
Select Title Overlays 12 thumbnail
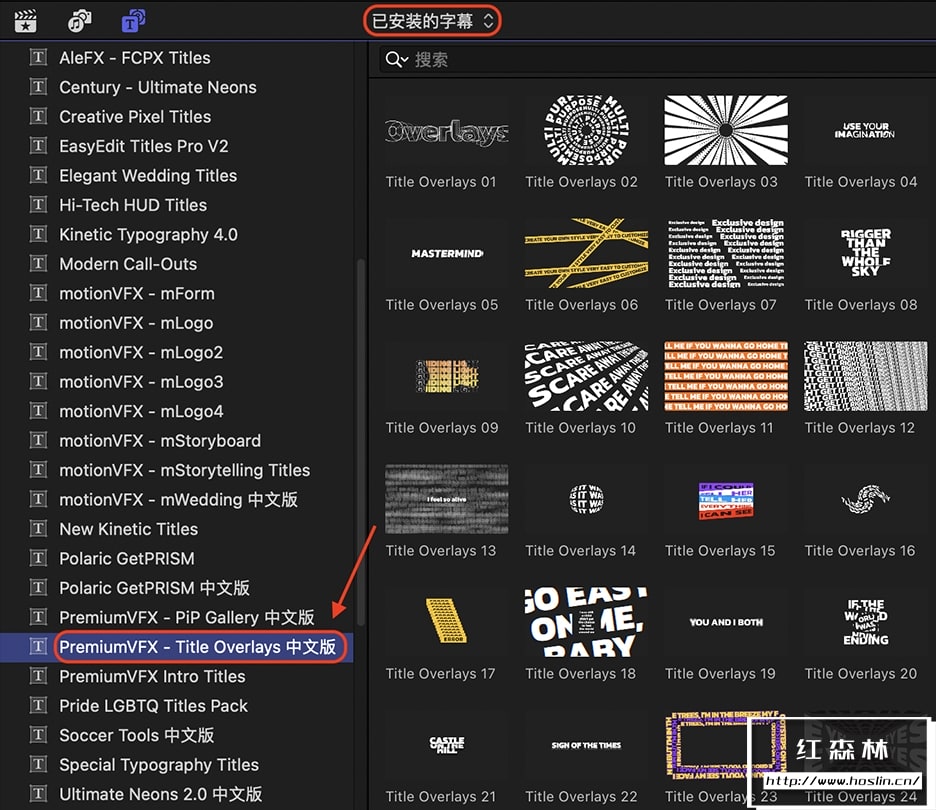tap(866, 377)
